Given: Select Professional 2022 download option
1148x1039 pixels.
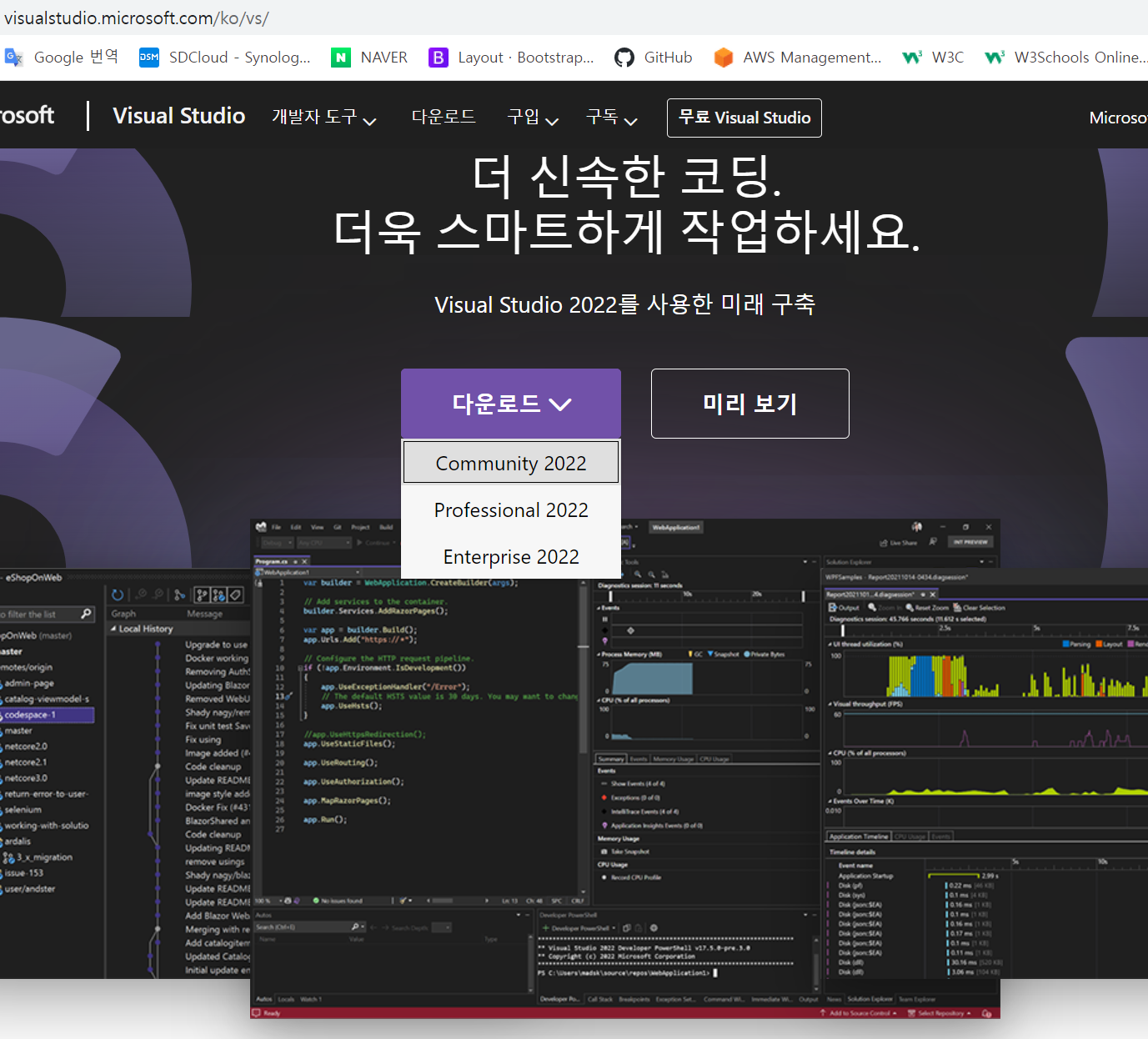Looking at the screenshot, I should [511, 509].
